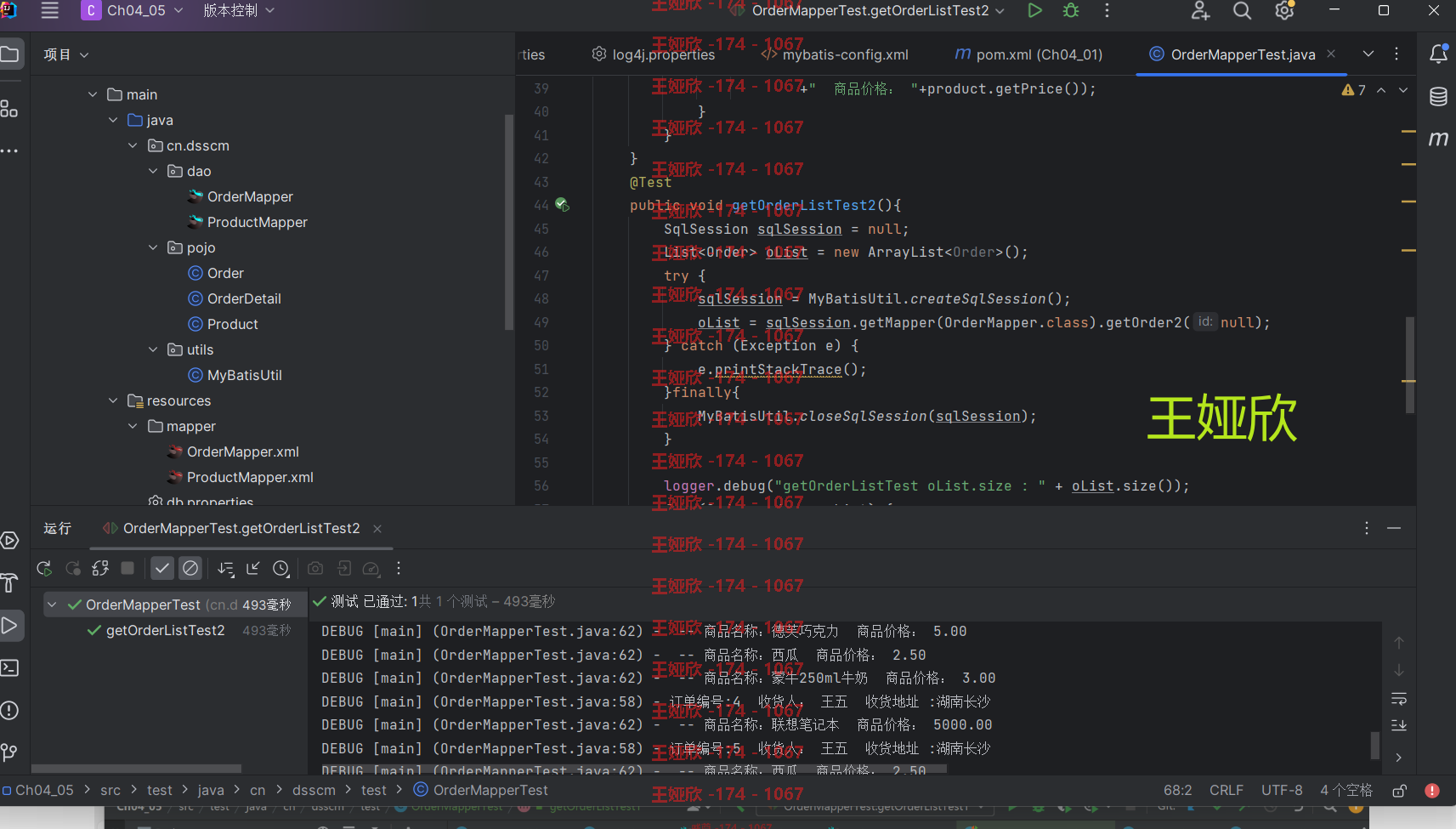Switch to mybatis-config.xml tab

tap(835, 54)
